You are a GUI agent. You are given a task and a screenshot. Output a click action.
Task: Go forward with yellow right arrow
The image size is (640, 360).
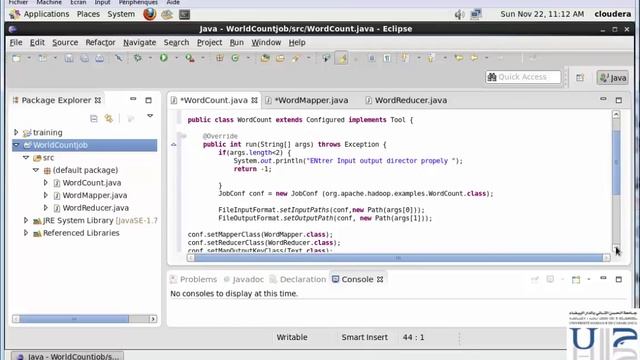pos(474,58)
